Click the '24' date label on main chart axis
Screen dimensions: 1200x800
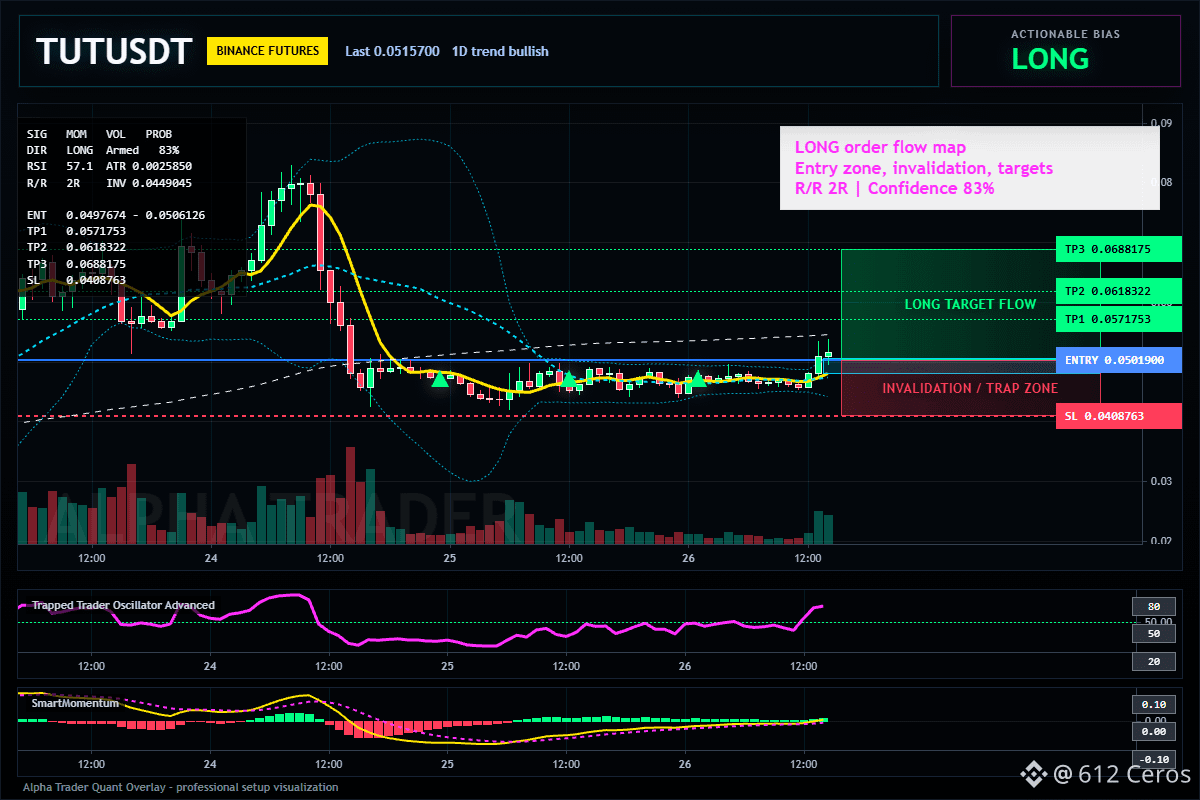coord(210,557)
